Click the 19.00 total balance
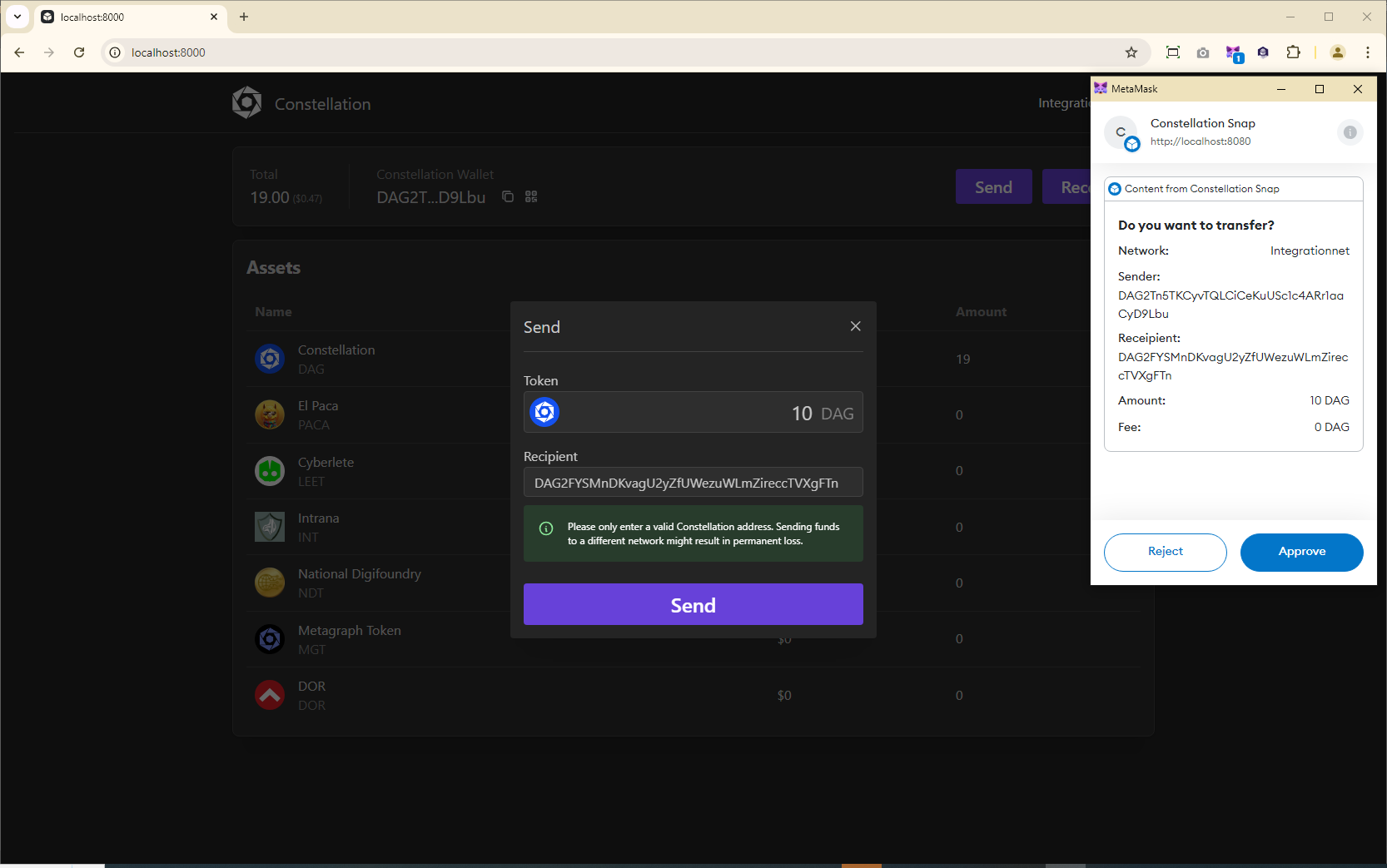The image size is (1387, 868). (270, 197)
